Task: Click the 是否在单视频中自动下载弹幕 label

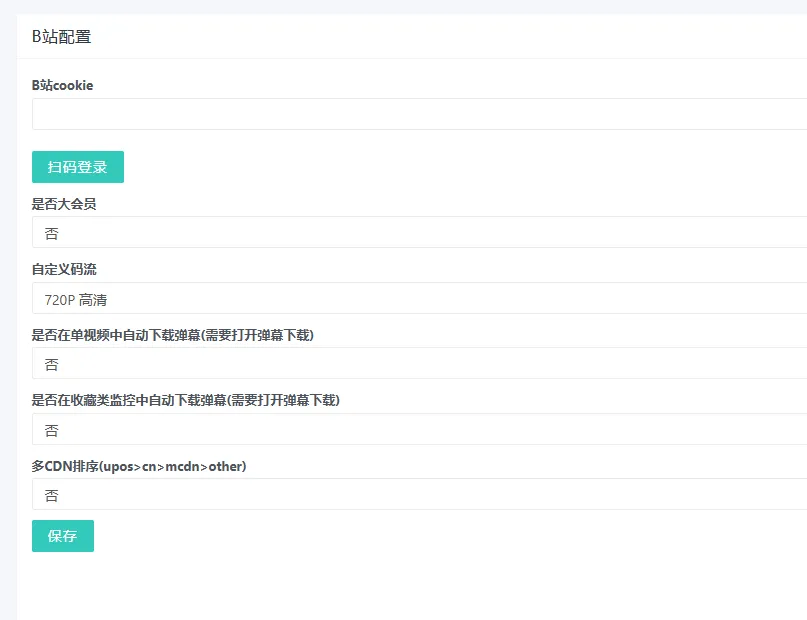Action: coord(173,335)
